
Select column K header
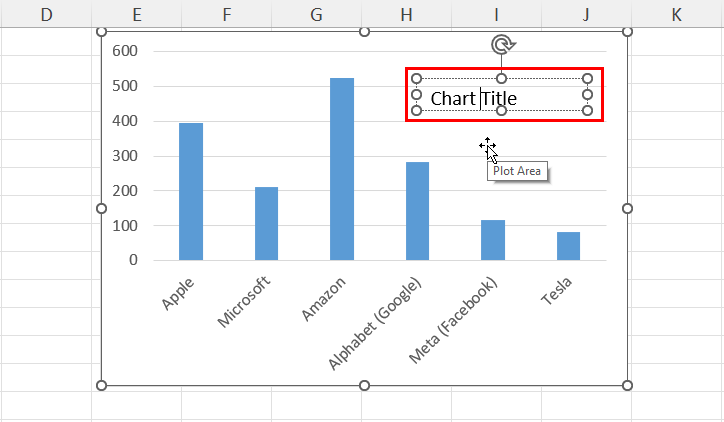click(x=676, y=14)
